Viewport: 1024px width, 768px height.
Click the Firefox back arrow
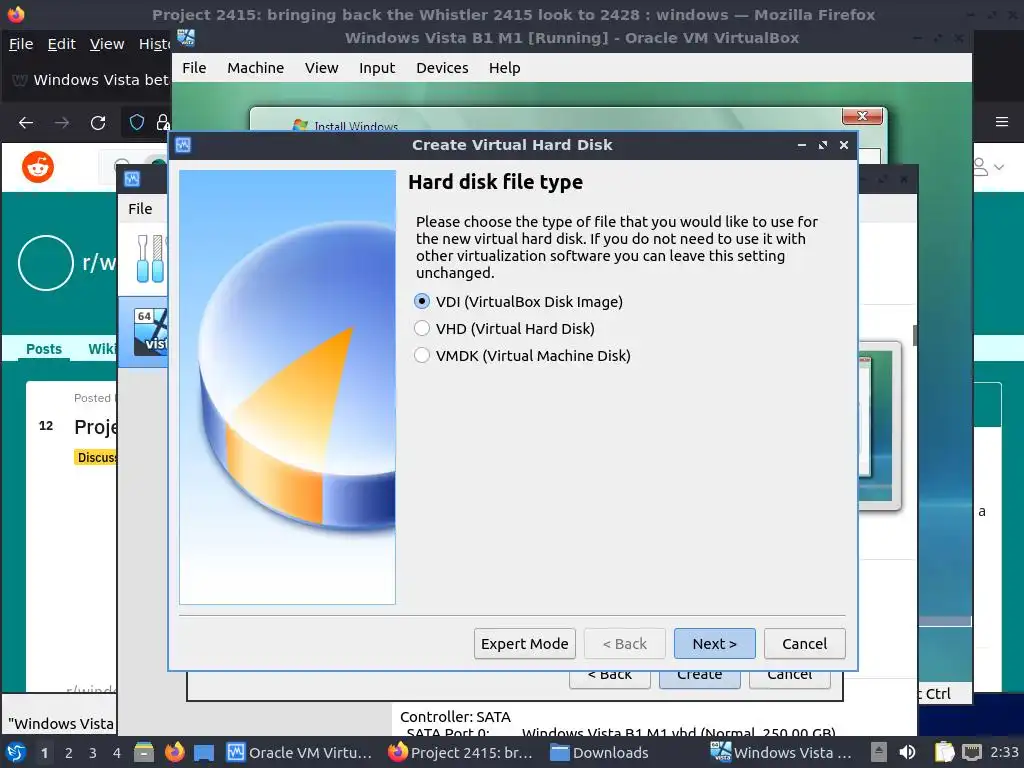click(26, 122)
